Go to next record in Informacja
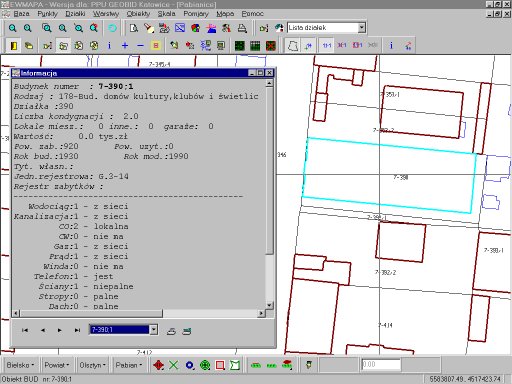This screenshot has width=512, height=384. coord(60,330)
